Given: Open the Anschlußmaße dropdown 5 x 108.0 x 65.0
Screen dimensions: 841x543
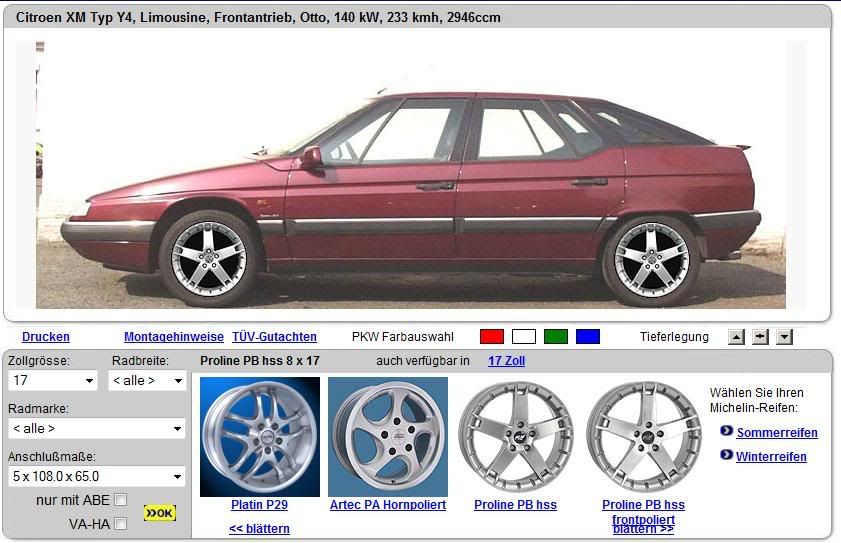Looking at the screenshot, I should pos(97,476).
